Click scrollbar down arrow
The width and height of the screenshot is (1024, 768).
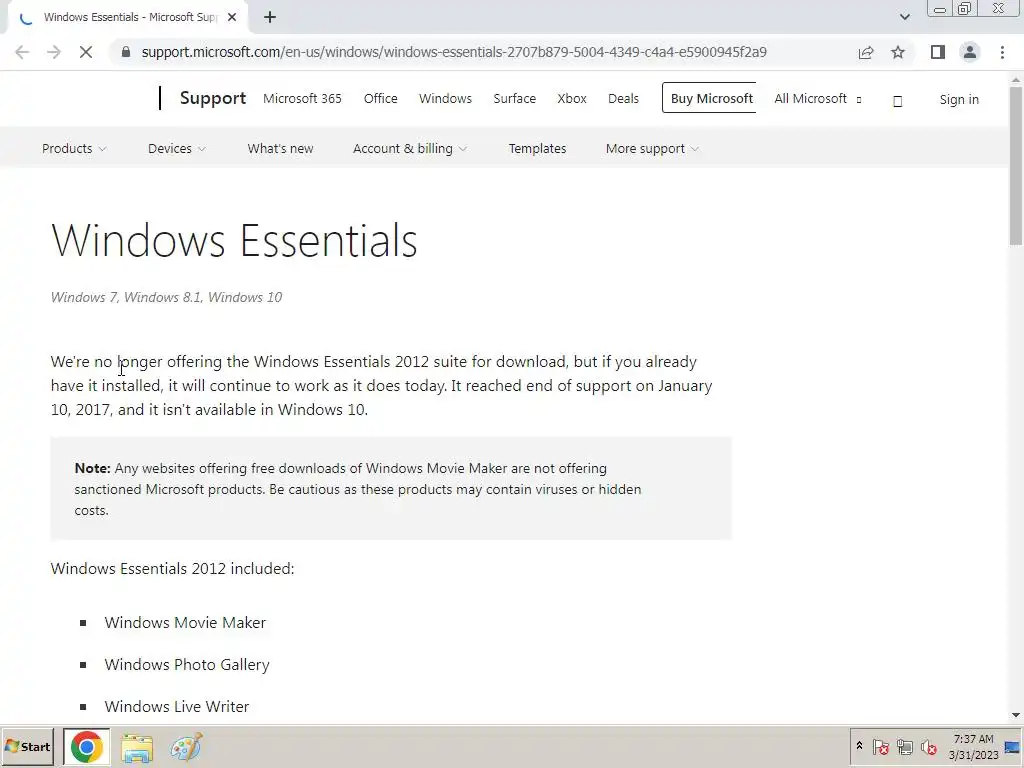click(x=1016, y=715)
